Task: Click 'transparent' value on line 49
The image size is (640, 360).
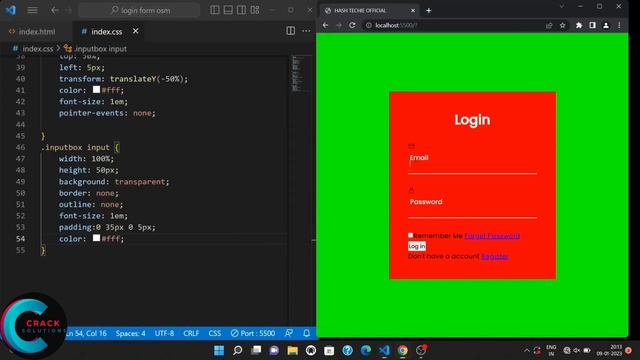Action: coord(140,182)
